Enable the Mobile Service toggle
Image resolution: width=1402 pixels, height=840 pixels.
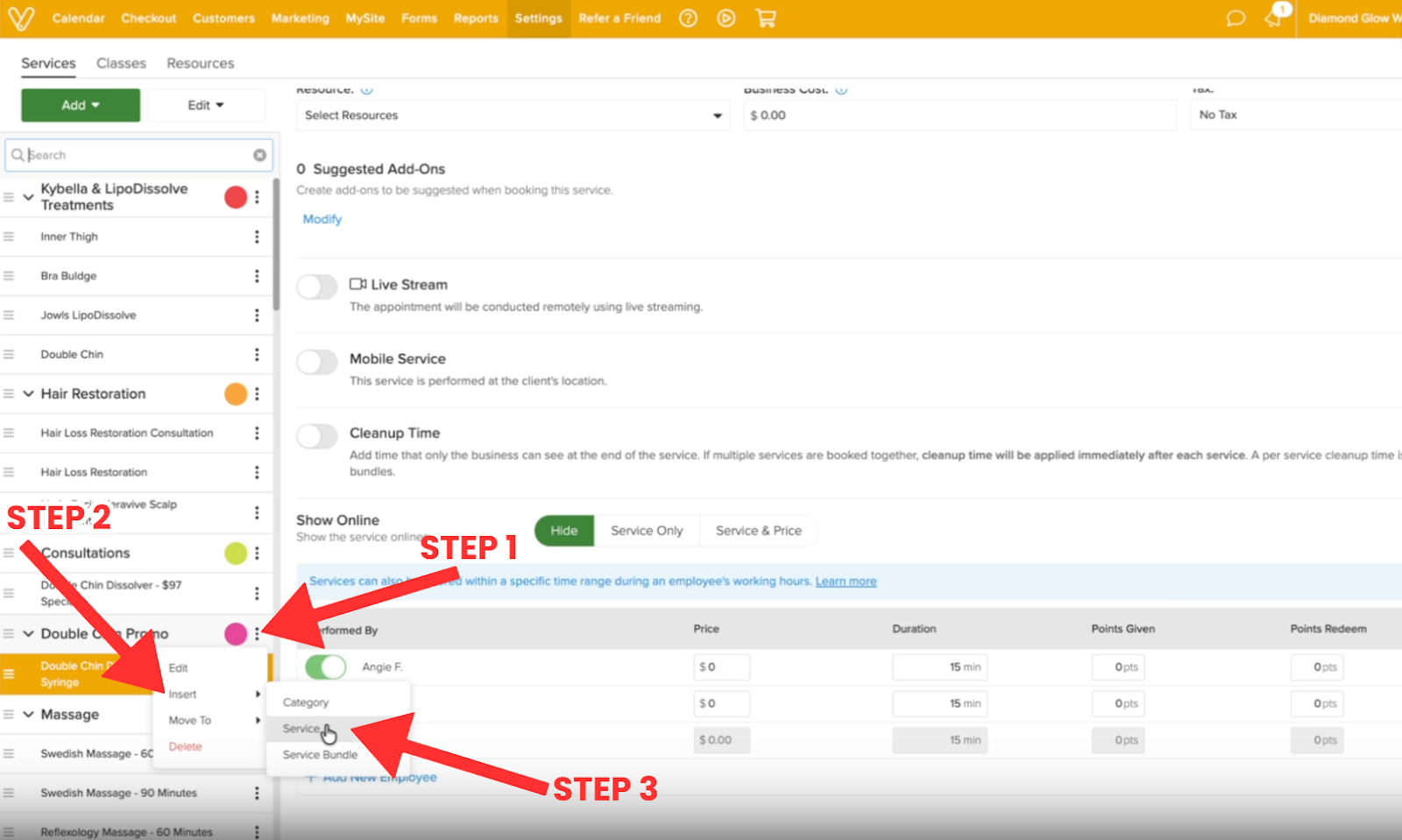316,361
